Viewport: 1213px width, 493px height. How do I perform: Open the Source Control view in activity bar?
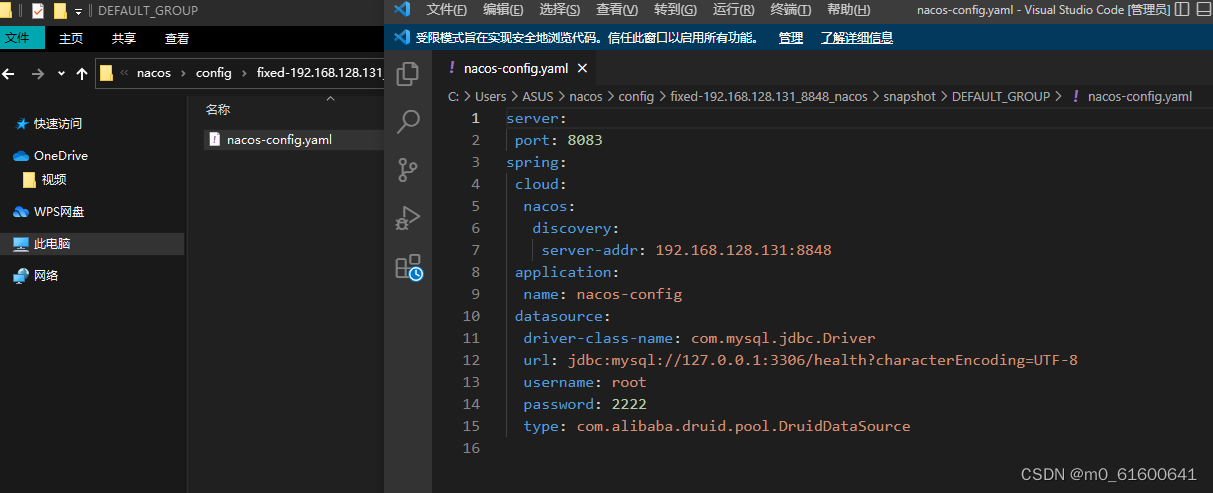click(408, 170)
